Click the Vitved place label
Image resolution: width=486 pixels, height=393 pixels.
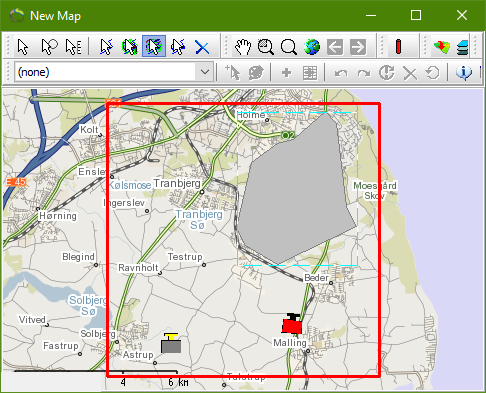32,320
